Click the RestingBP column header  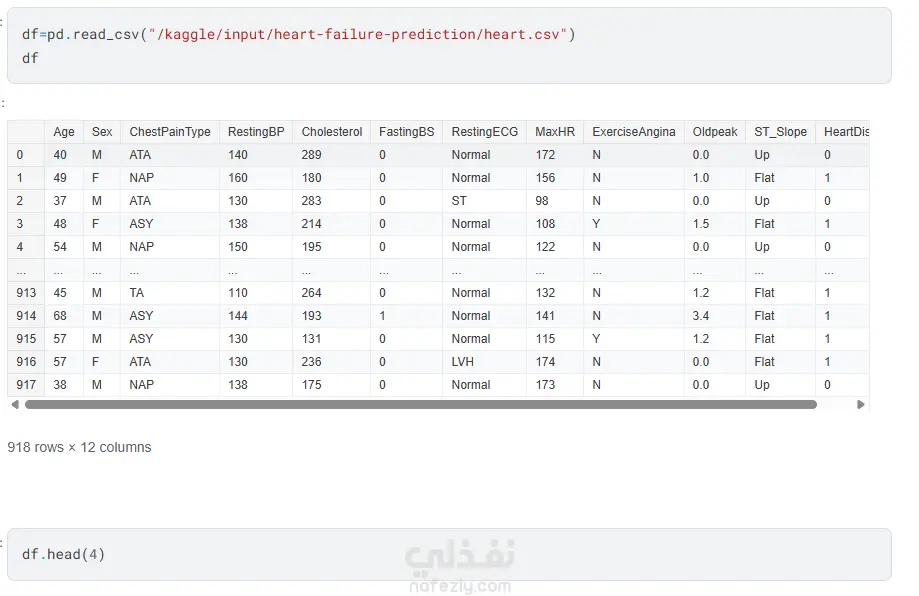click(256, 132)
